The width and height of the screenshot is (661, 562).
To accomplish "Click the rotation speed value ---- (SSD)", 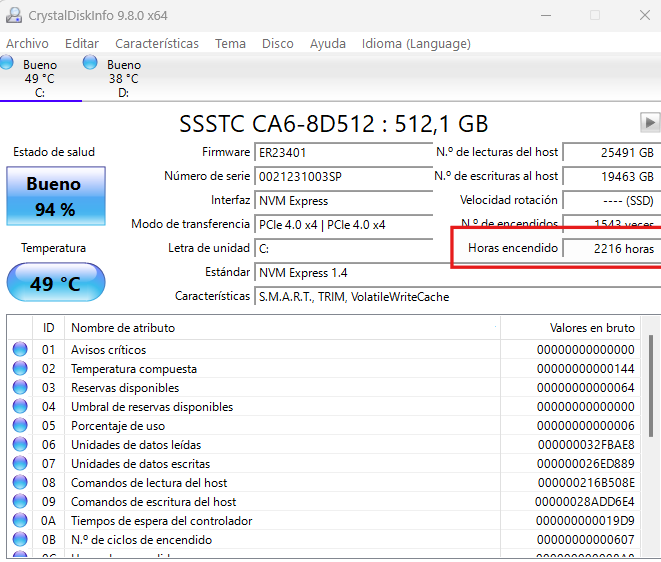I will pos(612,200).
